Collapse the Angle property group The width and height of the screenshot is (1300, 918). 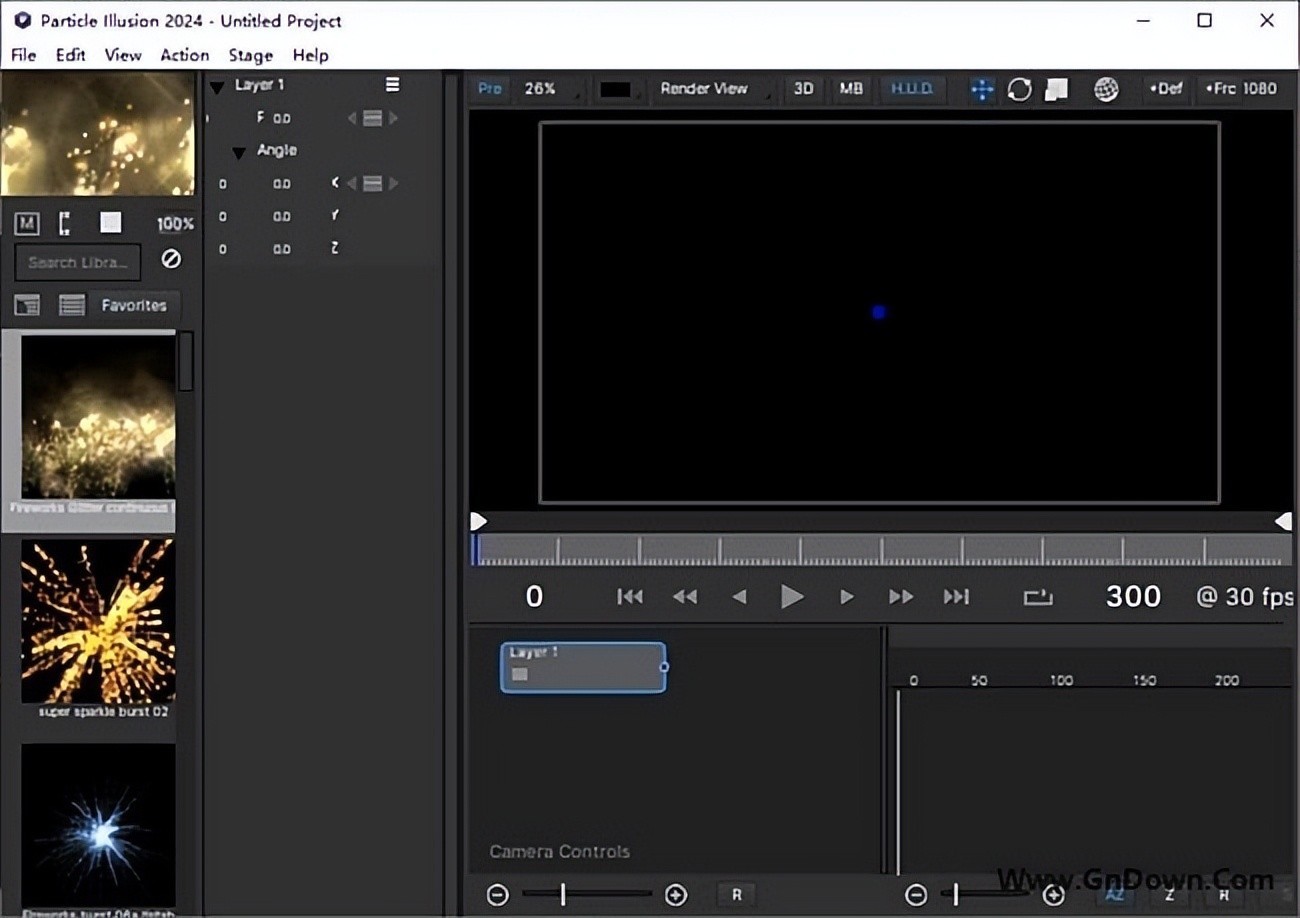[x=239, y=153]
